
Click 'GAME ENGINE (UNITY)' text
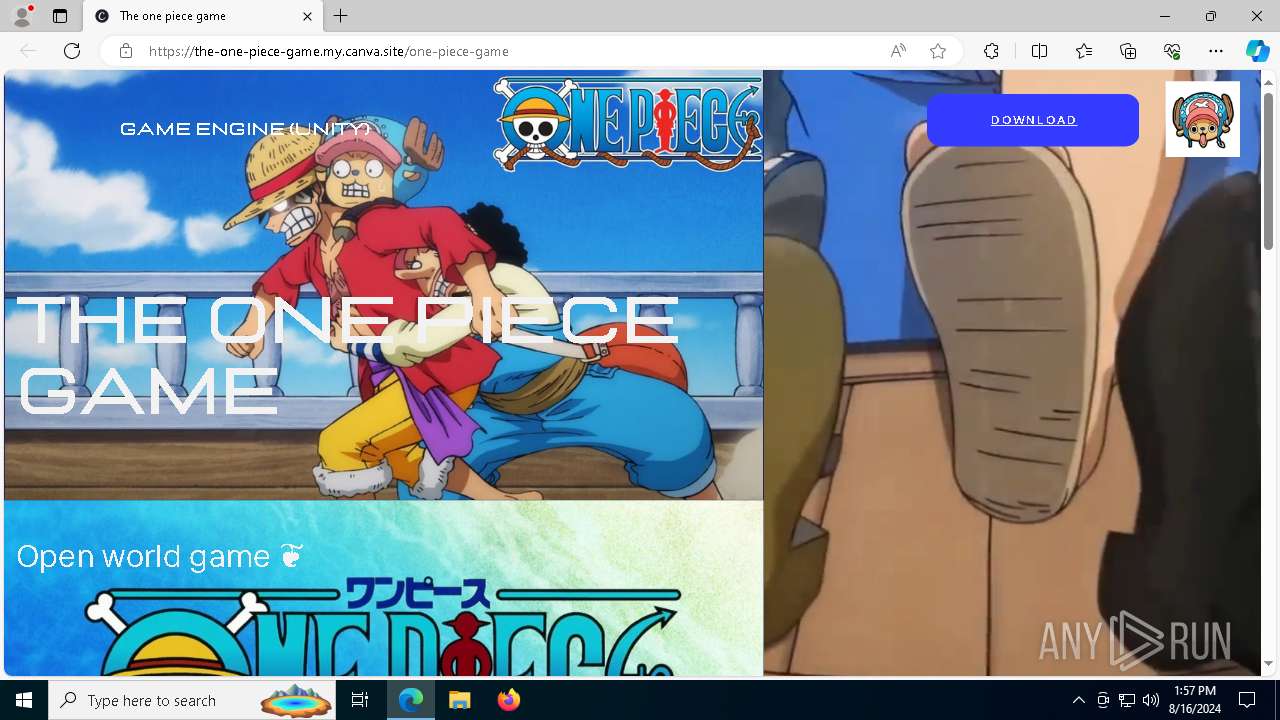(x=245, y=129)
